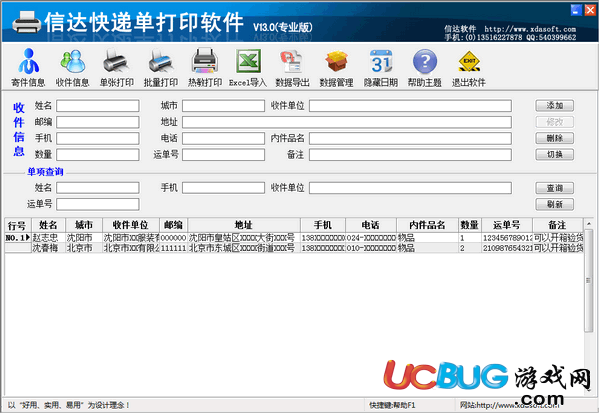Click the 刷新 refresh button
This screenshot has width=600, height=414.
pyautogui.click(x=554, y=204)
